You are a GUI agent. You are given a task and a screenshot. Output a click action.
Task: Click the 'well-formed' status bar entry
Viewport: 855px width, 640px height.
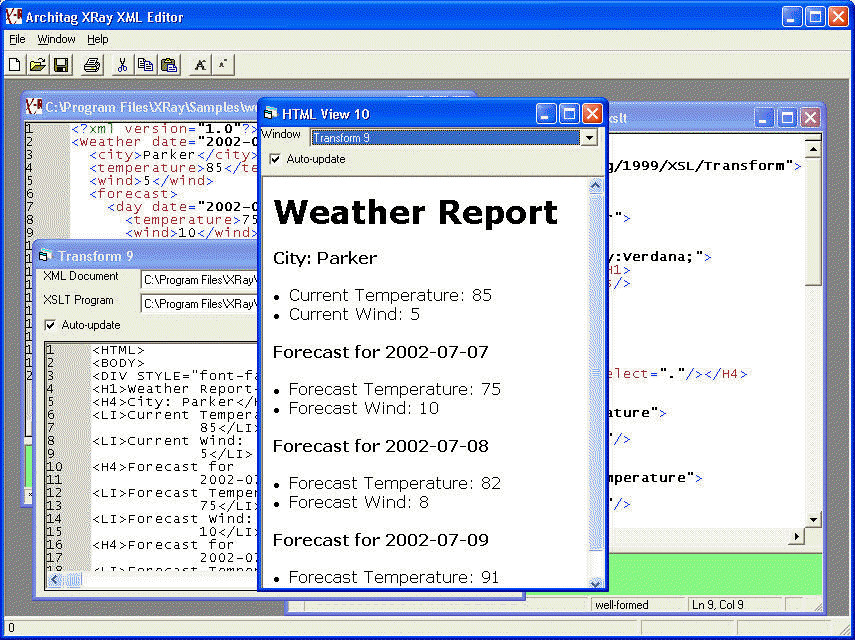622,605
